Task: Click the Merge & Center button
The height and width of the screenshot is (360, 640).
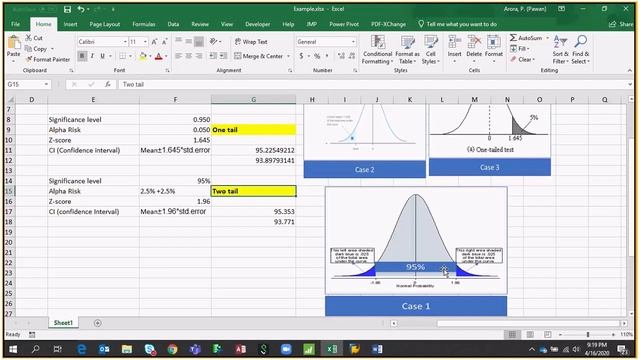Action: [258, 56]
